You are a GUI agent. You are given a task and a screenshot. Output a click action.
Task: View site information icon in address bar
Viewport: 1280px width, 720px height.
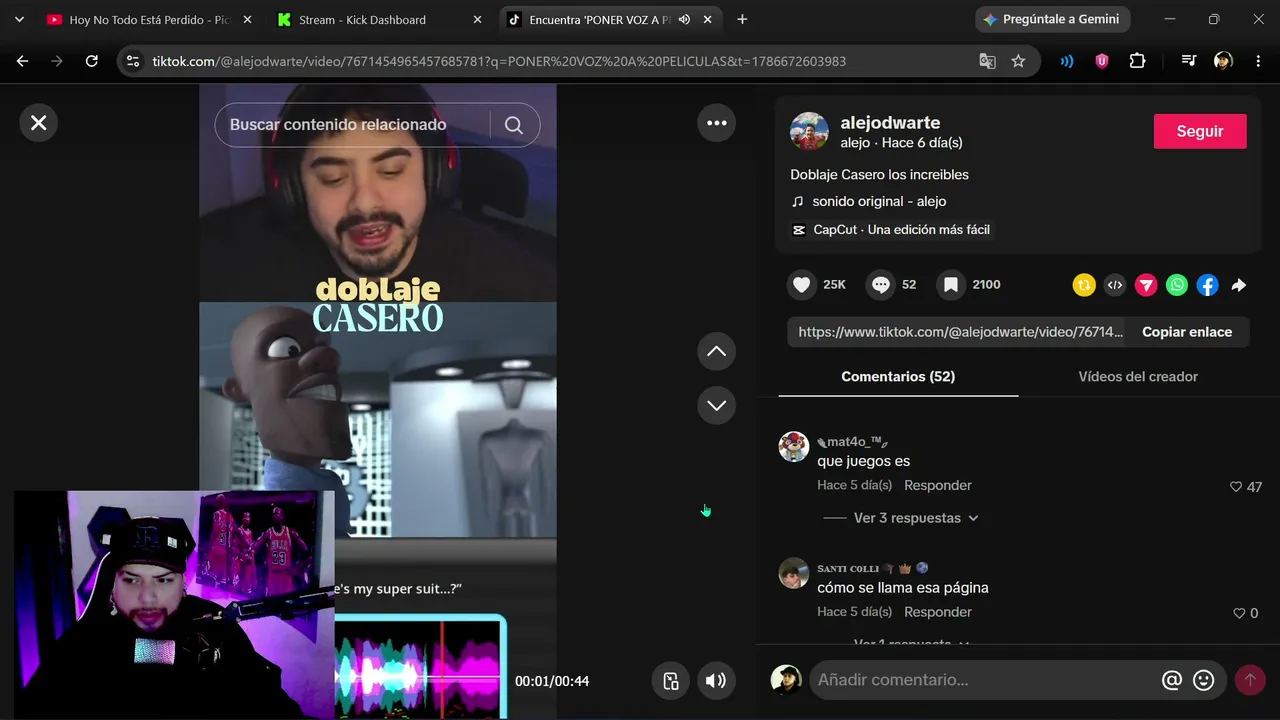132,61
